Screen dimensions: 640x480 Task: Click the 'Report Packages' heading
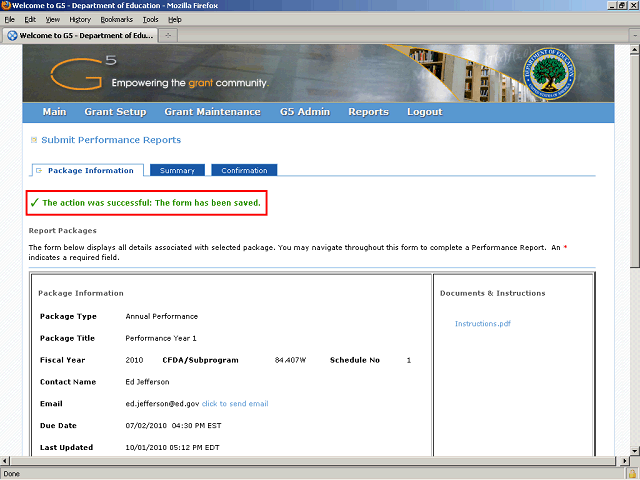coord(62,231)
